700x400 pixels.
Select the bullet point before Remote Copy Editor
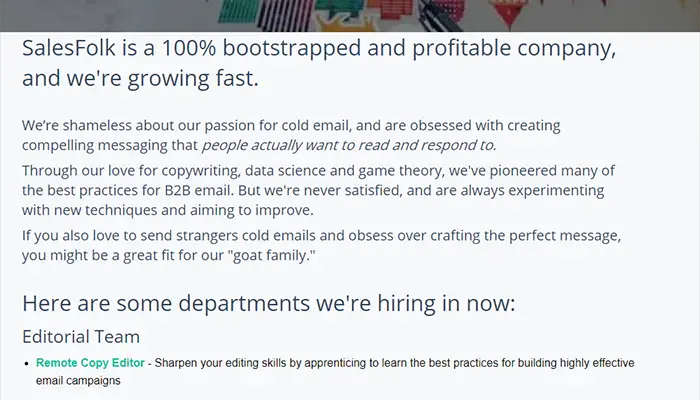tap(27, 363)
